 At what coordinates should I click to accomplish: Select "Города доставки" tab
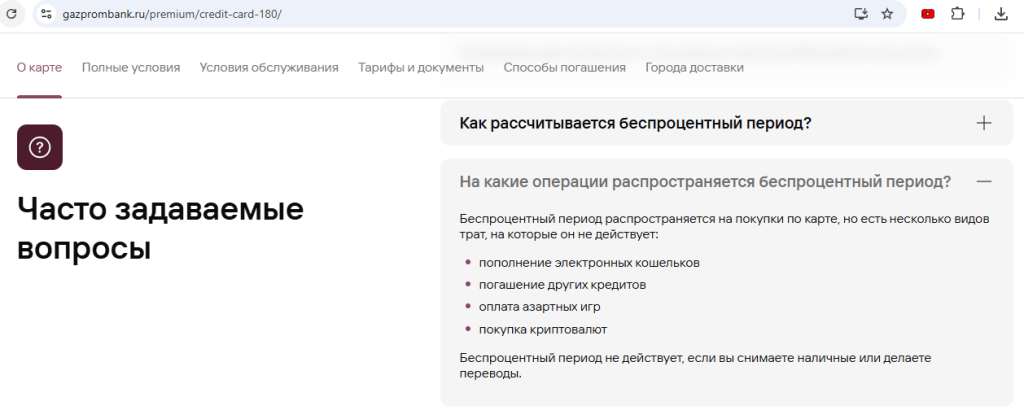pyautogui.click(x=694, y=67)
